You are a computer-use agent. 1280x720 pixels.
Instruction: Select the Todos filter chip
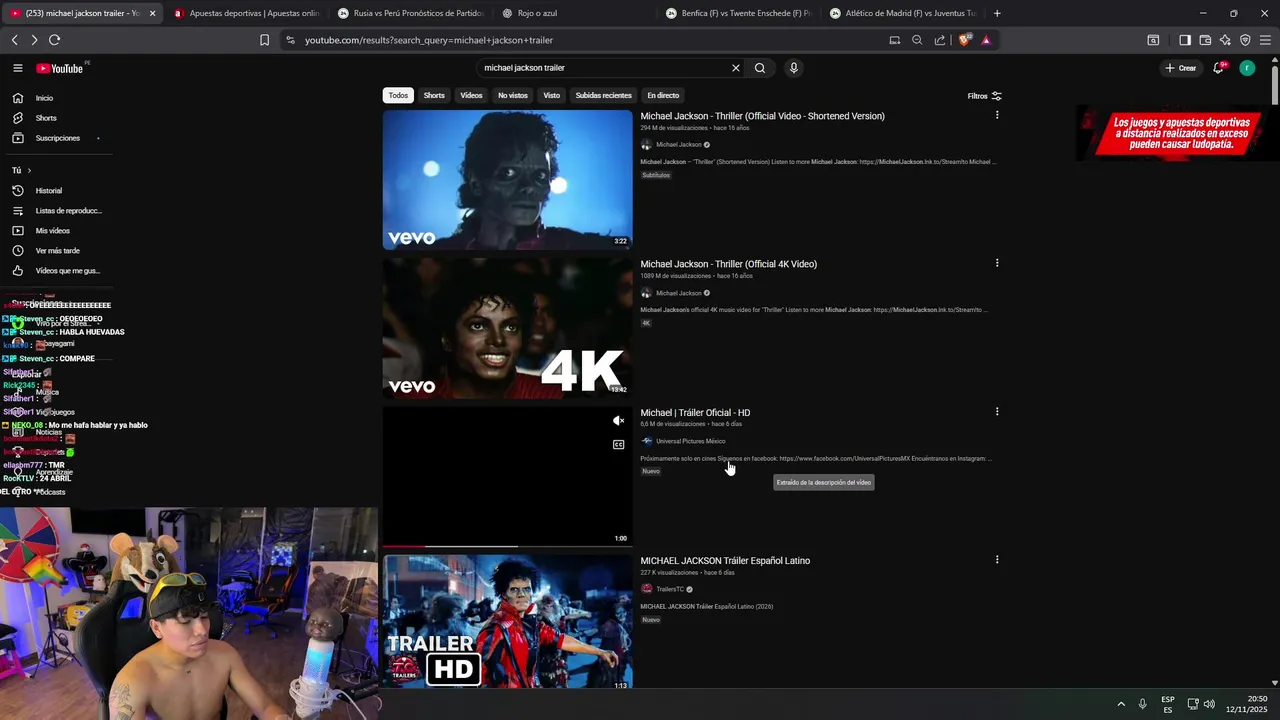coord(398,95)
